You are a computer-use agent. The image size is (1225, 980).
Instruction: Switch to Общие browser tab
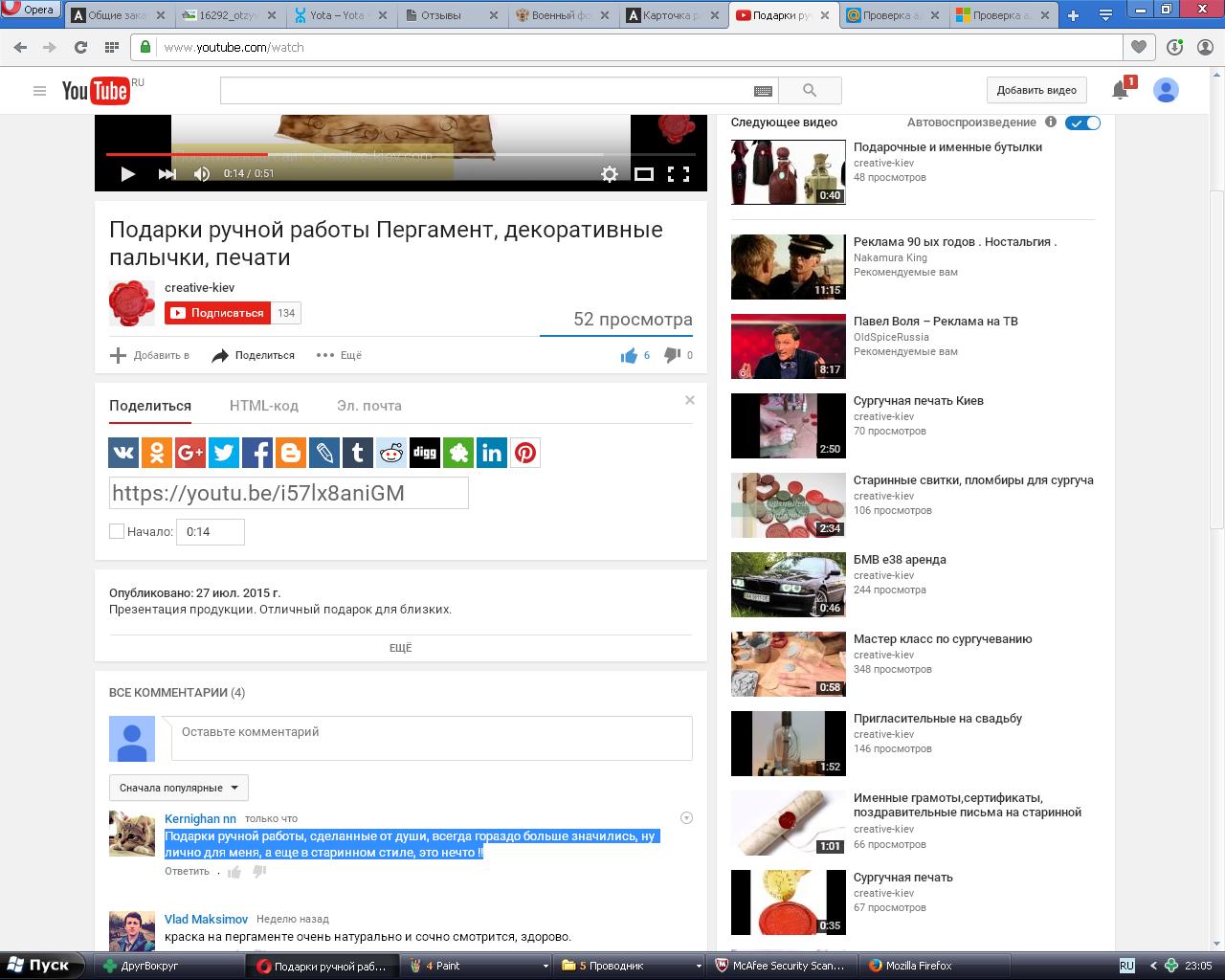click(117, 15)
